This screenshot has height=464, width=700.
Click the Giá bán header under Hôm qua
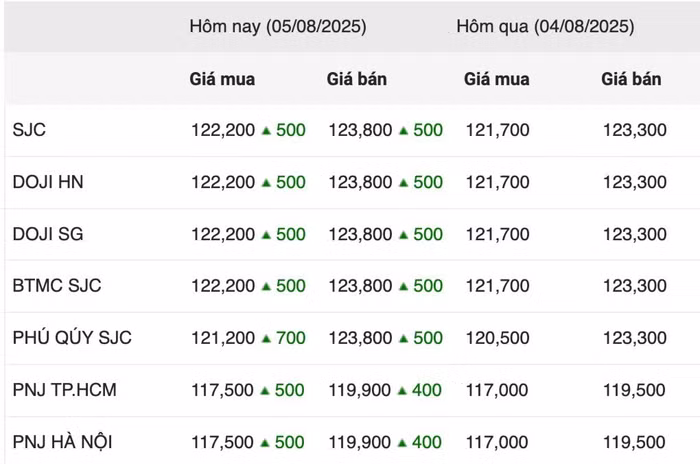(x=631, y=79)
